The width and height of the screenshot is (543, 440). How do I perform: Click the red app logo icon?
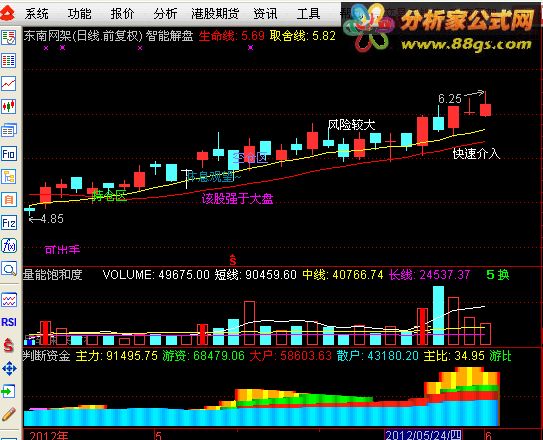8,13
